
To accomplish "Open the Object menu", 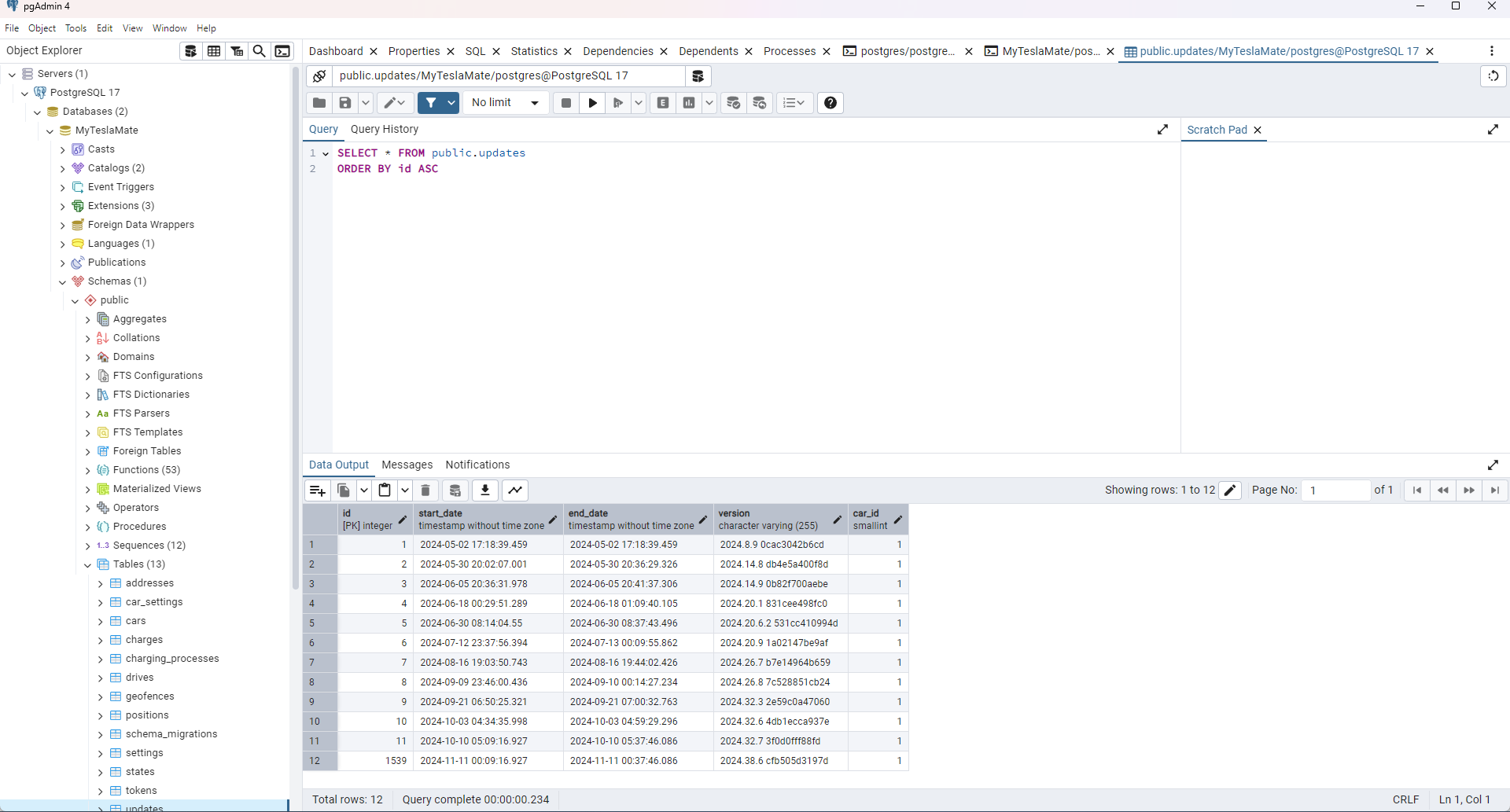I will pyautogui.click(x=42, y=28).
